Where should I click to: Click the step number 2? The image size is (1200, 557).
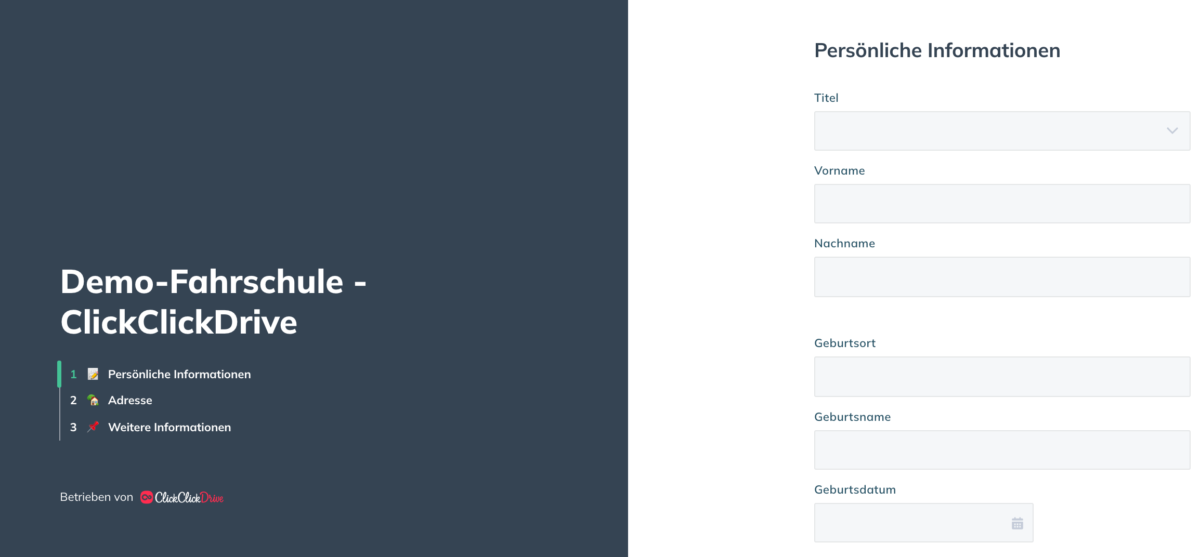point(73,400)
